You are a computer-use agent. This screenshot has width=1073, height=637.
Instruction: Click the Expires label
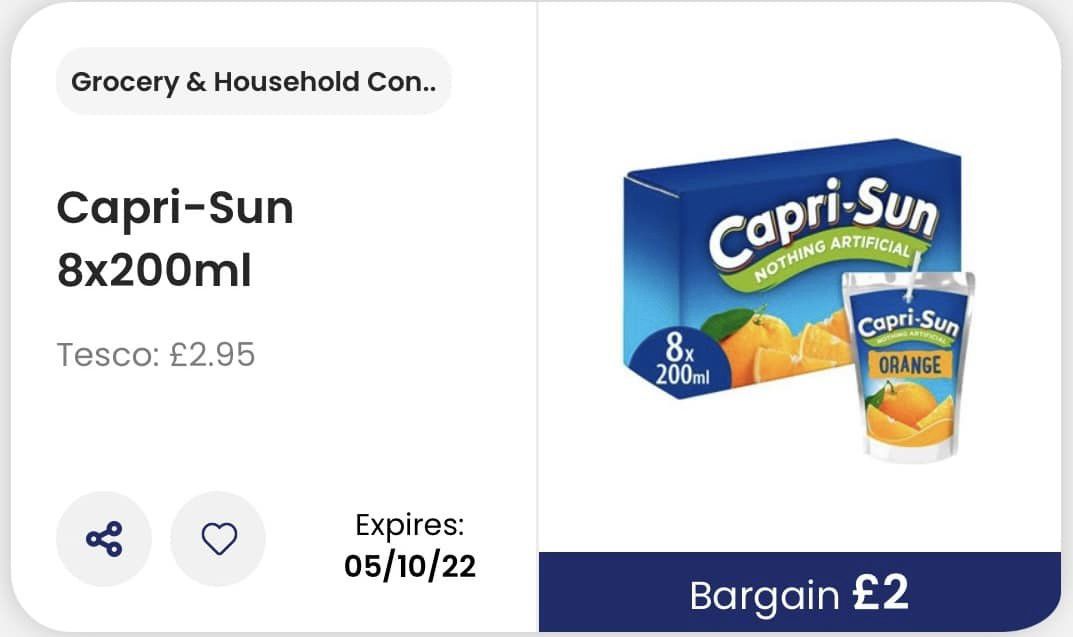410,525
